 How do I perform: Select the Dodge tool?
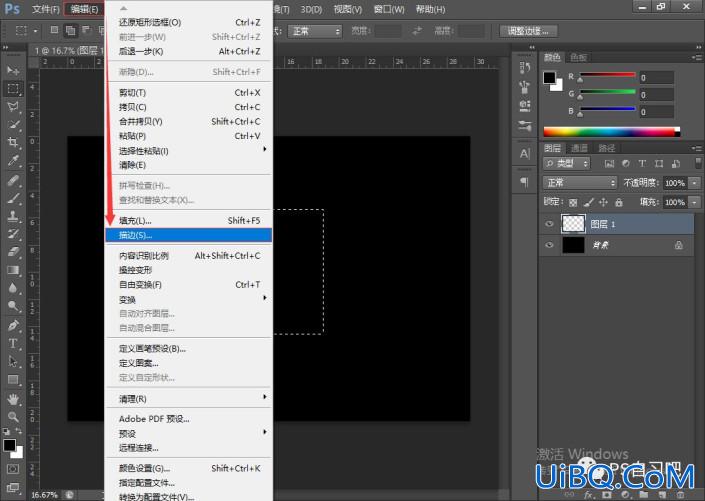13,306
